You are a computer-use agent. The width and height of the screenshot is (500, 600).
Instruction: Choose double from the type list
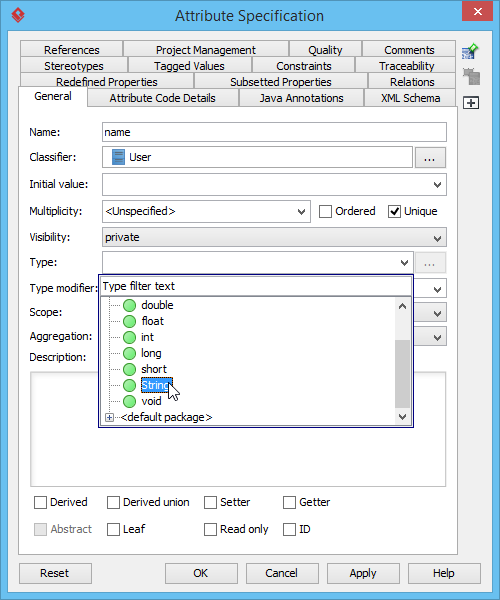coord(157,305)
